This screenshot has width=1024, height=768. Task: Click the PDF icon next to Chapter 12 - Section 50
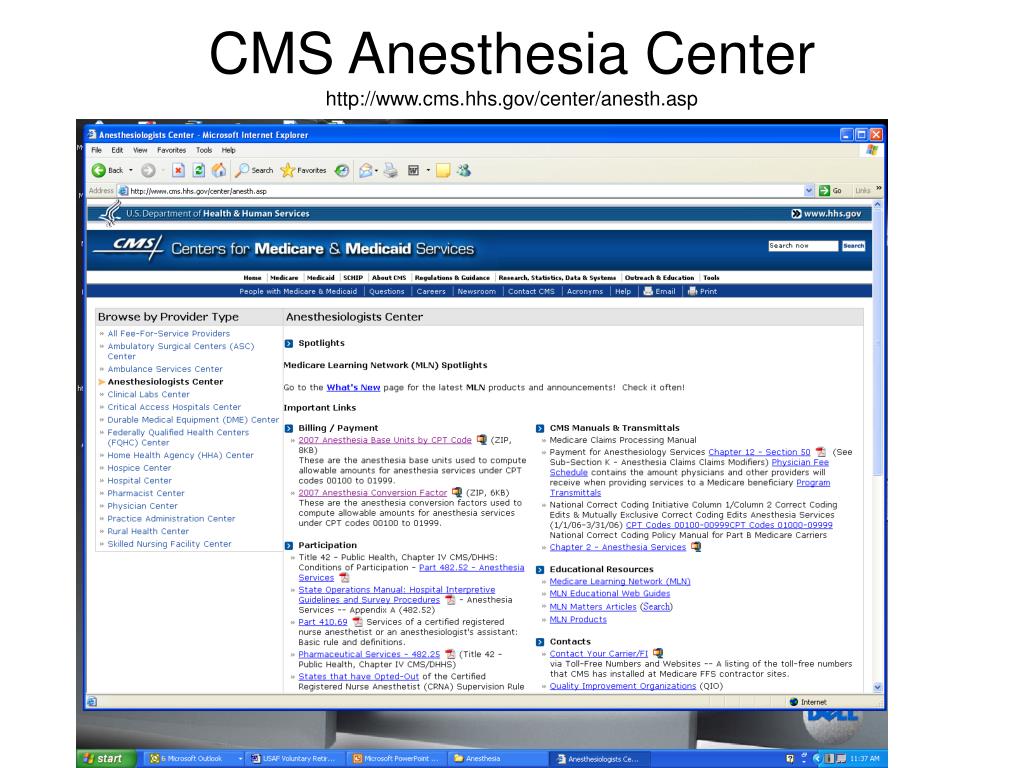pyautogui.click(x=821, y=452)
